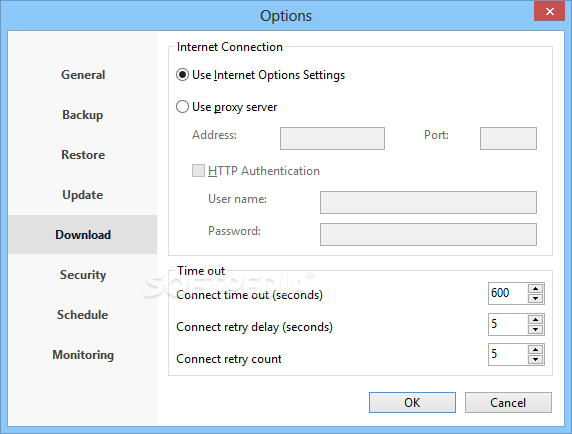This screenshot has height=434, width=572.
Task: Select Use proxy server radio button
Action: point(182,107)
